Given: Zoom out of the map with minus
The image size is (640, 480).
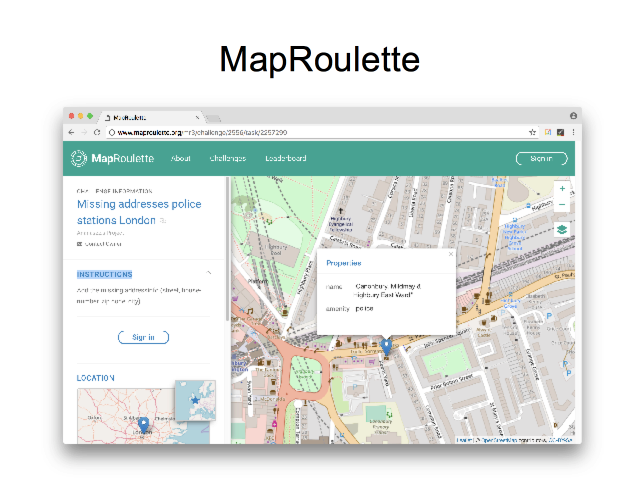Looking at the screenshot, I should 562,204.
